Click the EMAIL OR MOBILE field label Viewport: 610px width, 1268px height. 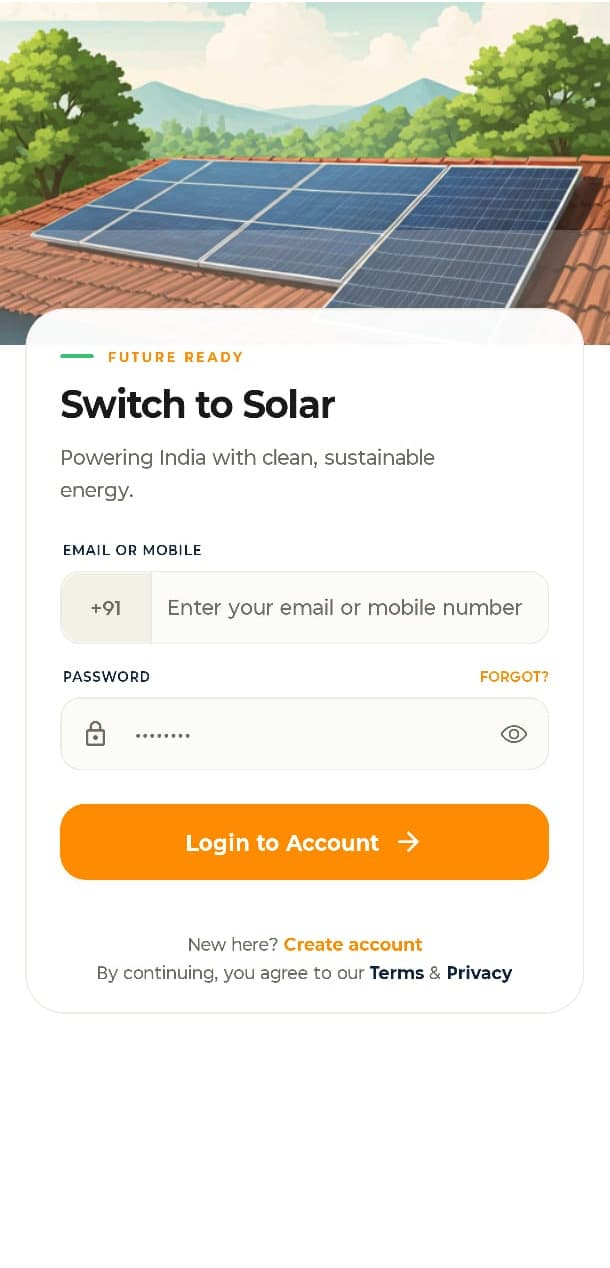132,550
